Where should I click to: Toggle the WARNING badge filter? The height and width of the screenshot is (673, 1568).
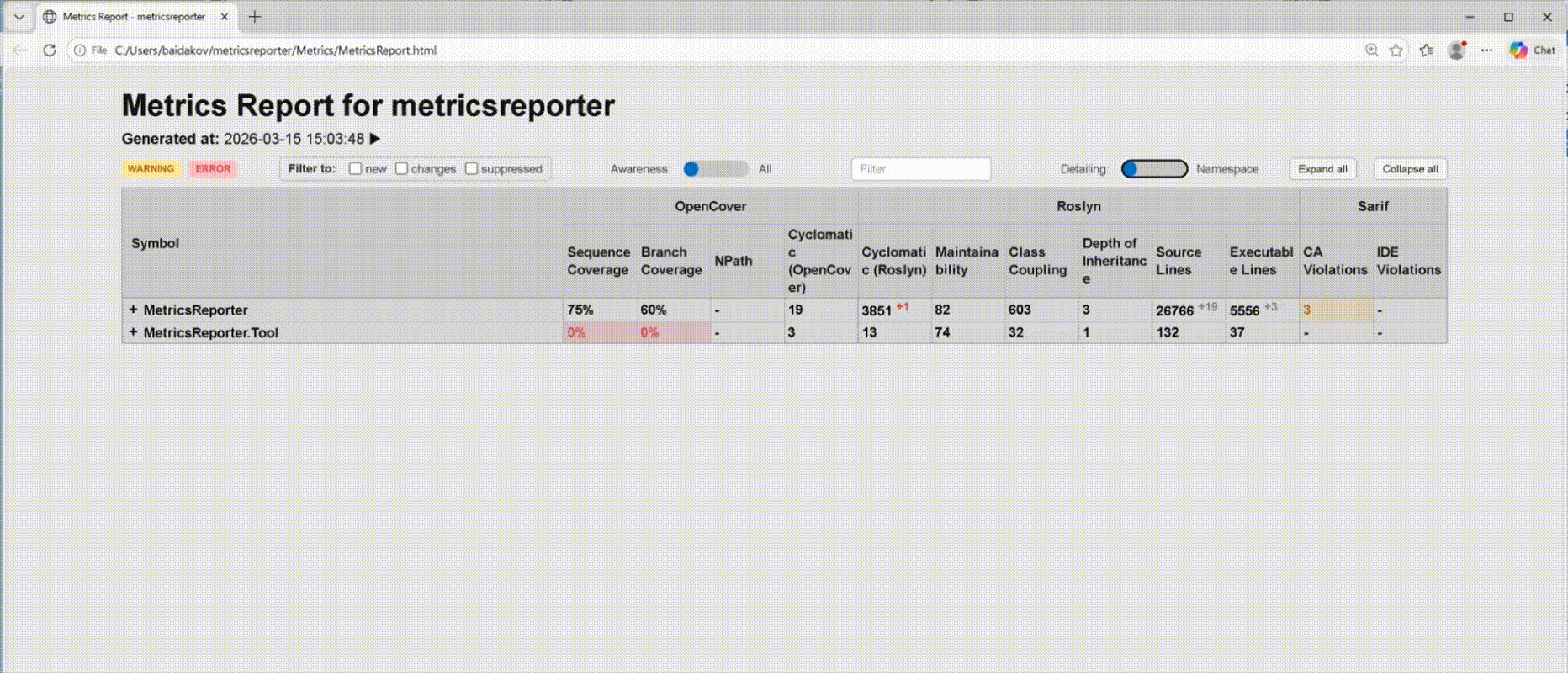click(x=151, y=169)
